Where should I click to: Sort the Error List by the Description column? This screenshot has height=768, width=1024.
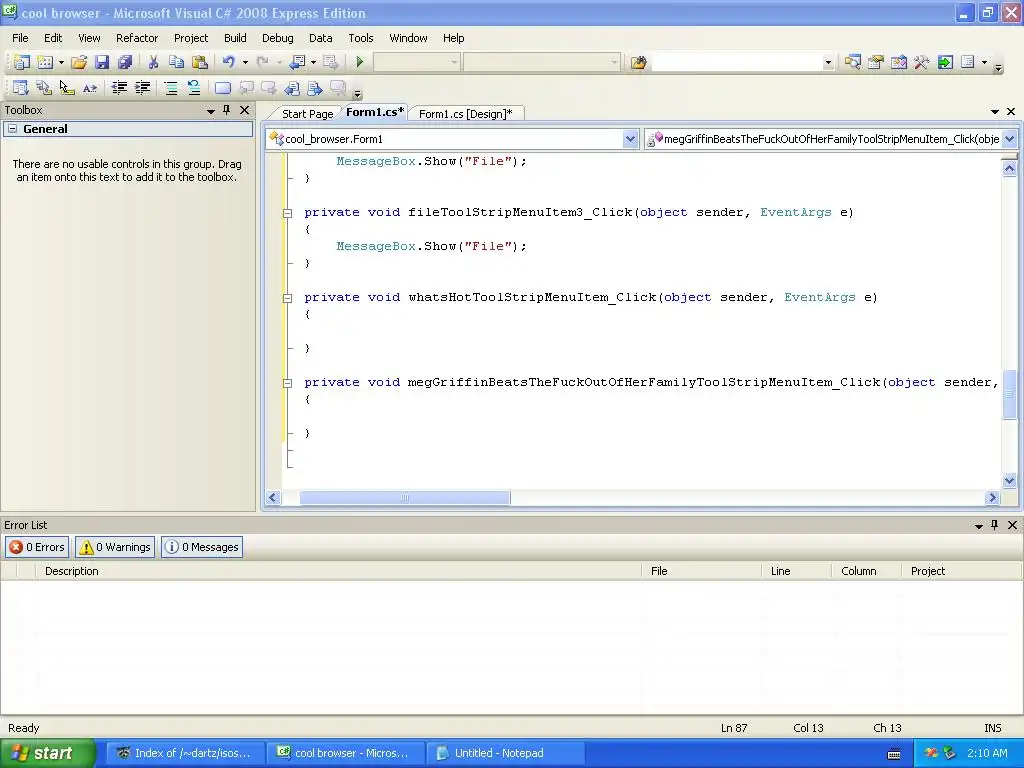[x=339, y=571]
